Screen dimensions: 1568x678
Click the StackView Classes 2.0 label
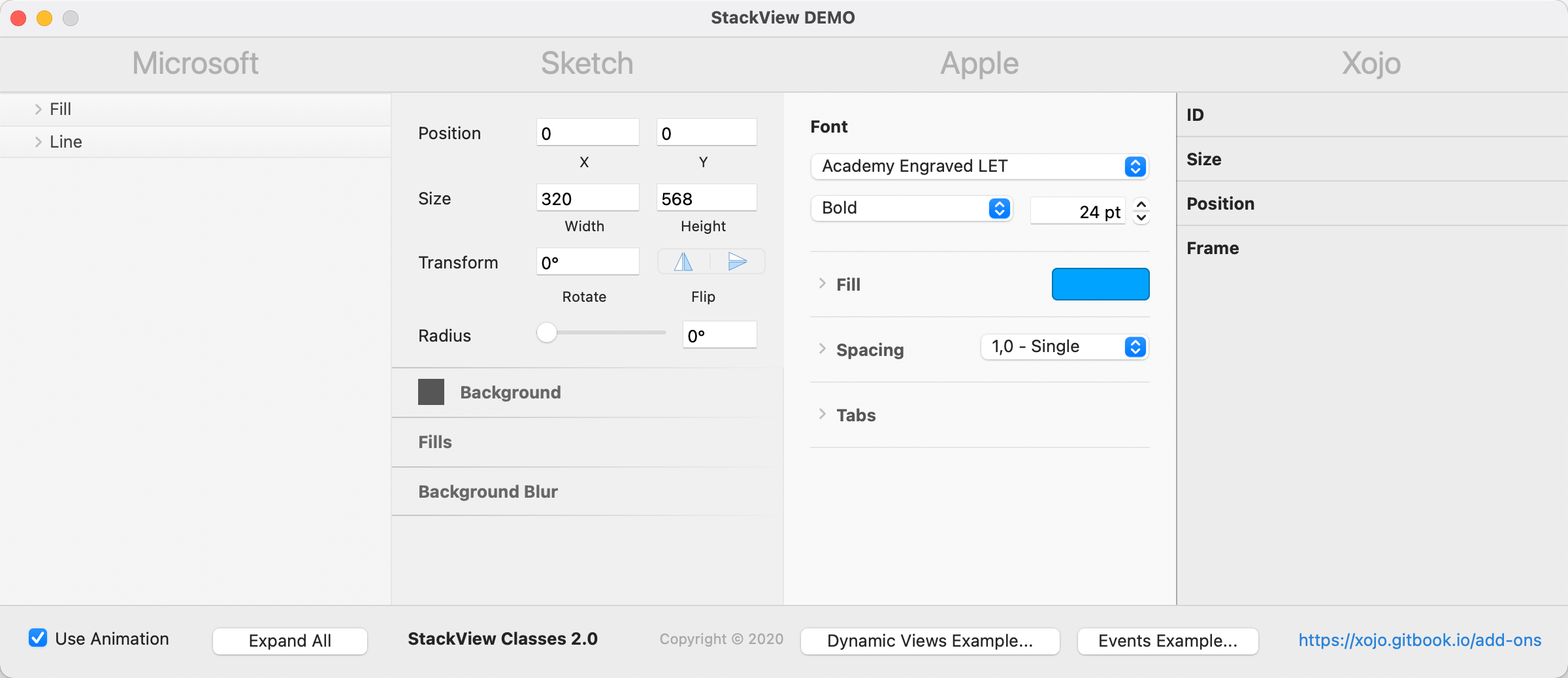click(502, 639)
